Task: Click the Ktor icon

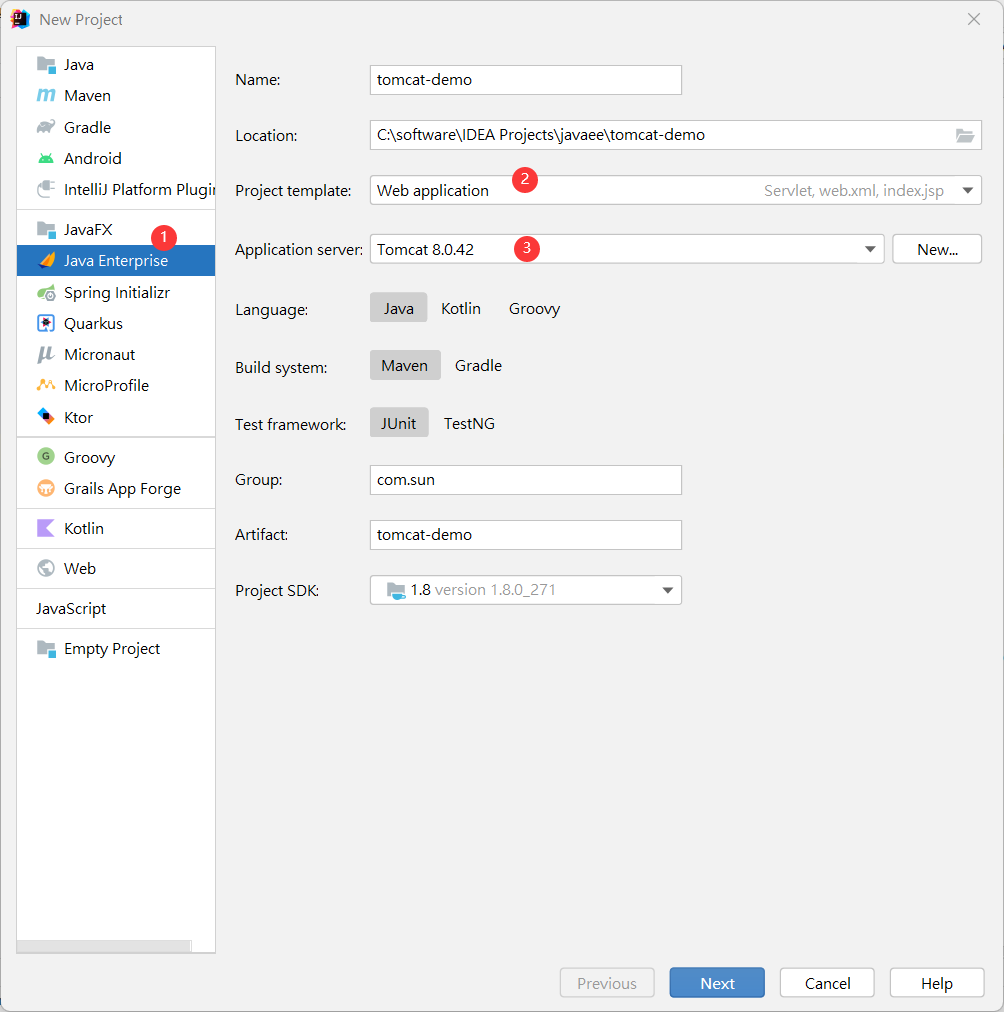Action: coord(46,417)
